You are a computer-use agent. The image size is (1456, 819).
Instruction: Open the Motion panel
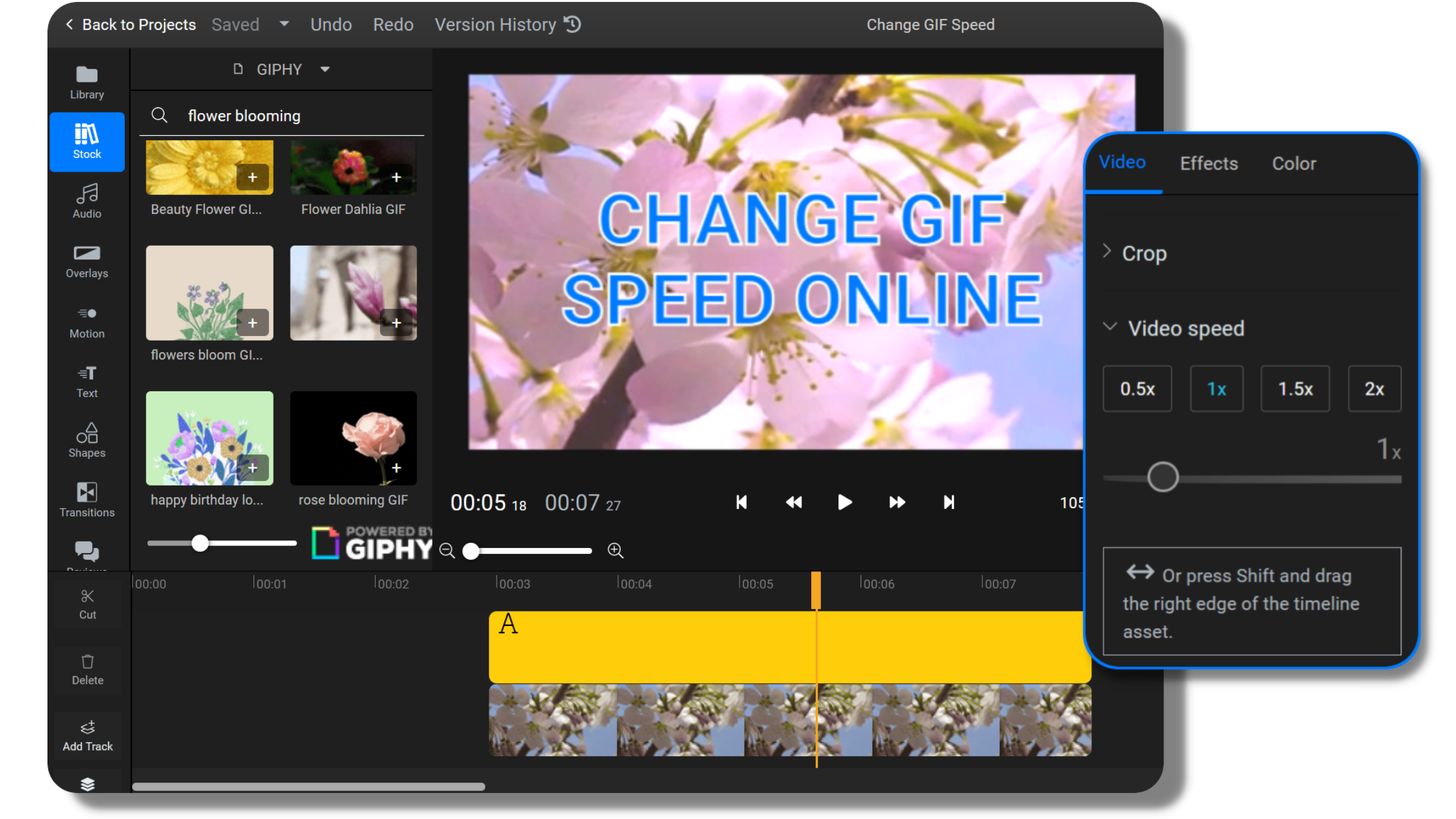pos(86,321)
